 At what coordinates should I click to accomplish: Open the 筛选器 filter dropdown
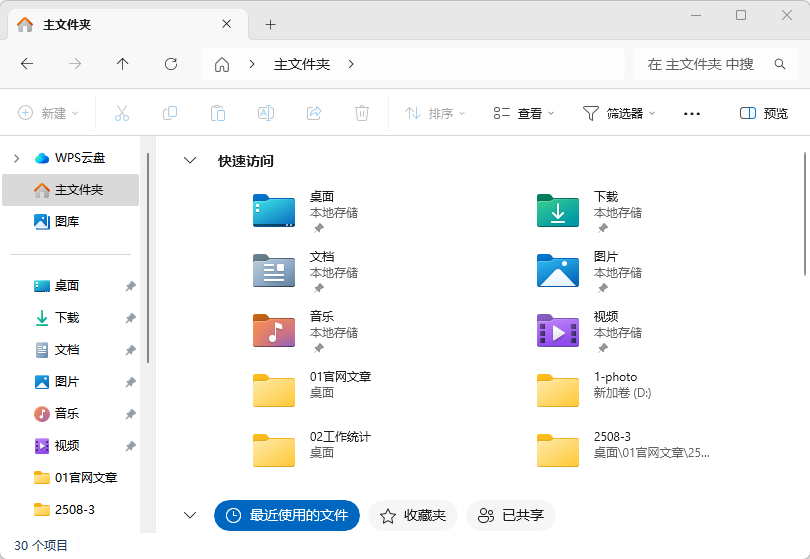coord(619,113)
